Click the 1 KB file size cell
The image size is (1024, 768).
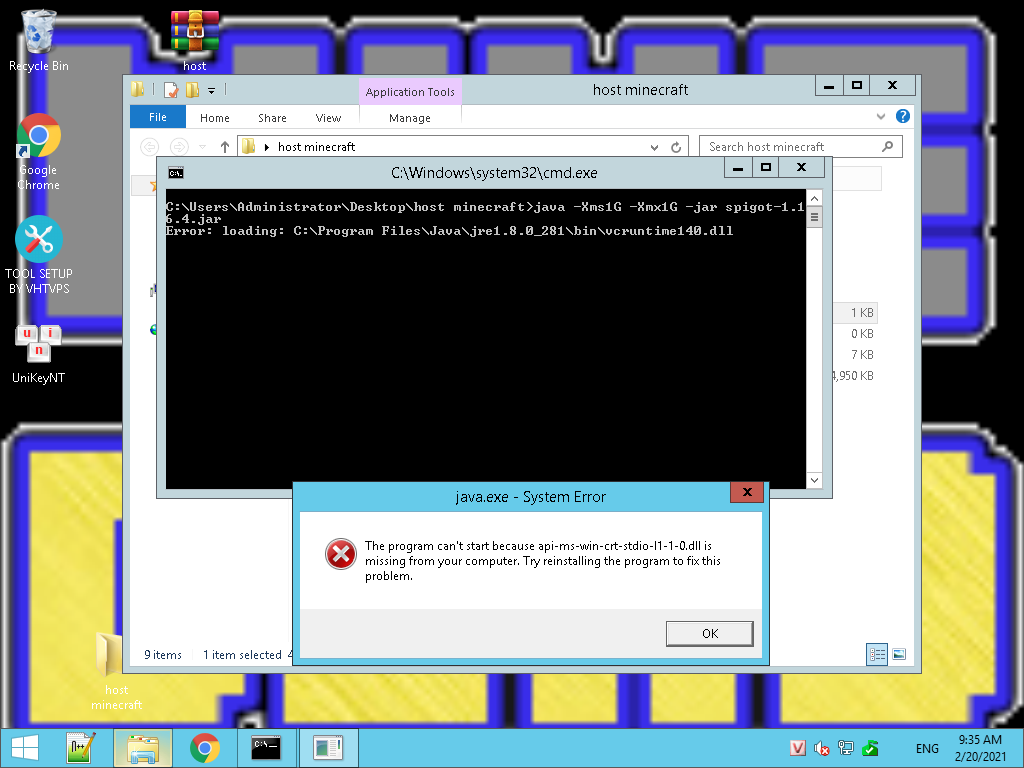861,313
